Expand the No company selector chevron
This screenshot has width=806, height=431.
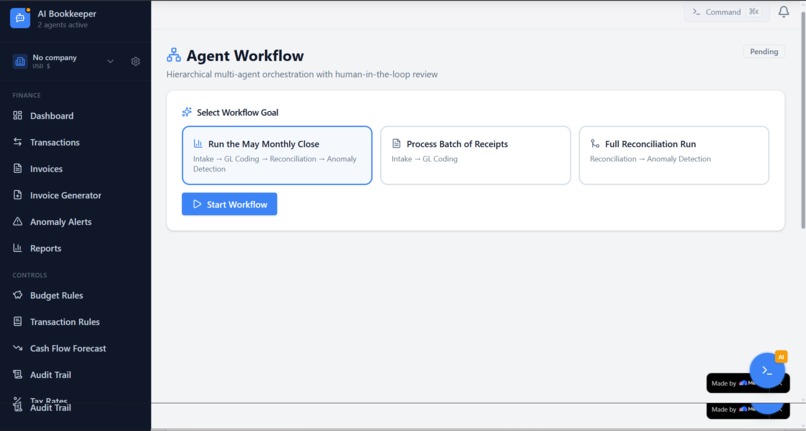(110, 61)
